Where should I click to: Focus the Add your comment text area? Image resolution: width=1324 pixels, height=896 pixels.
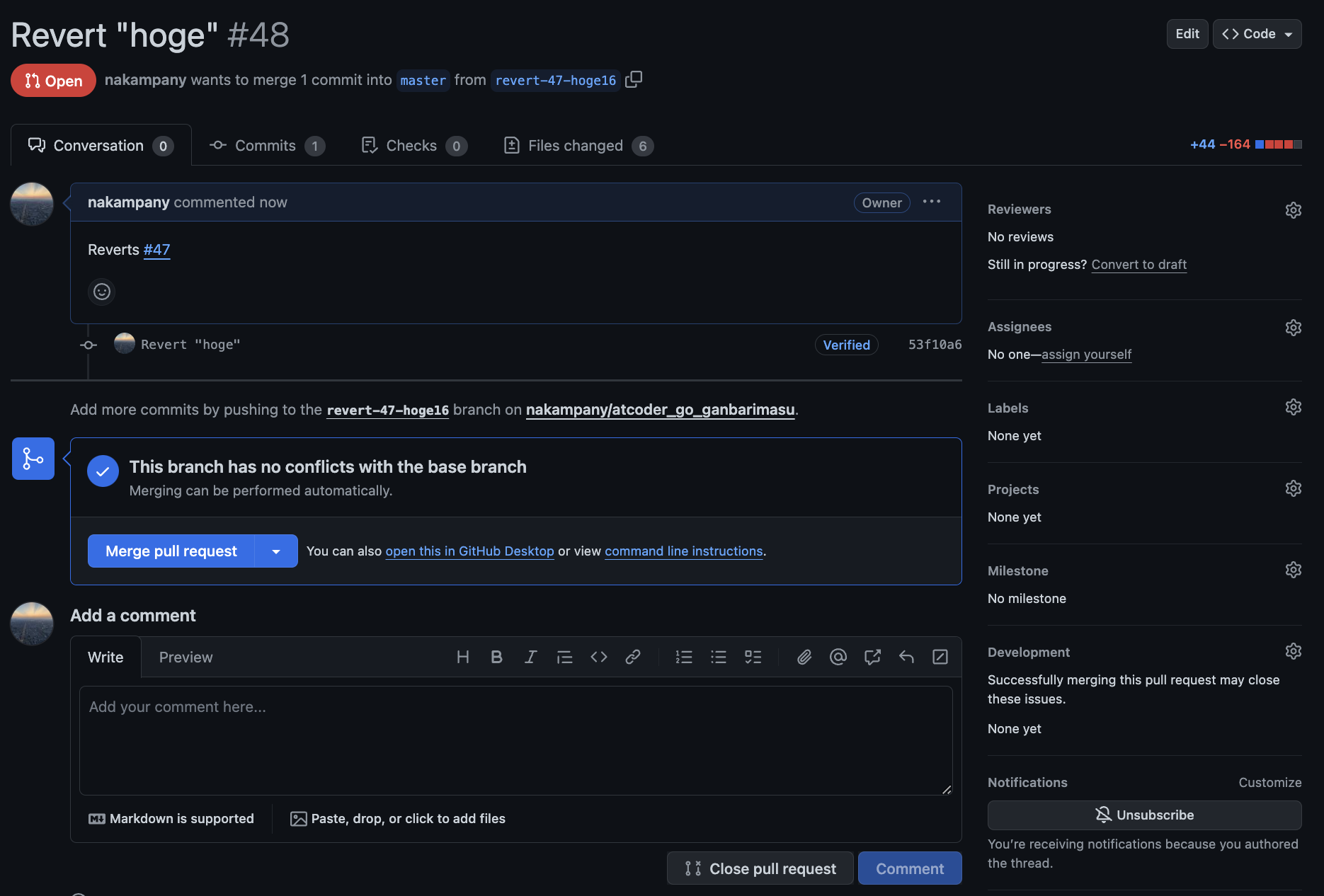pyautogui.click(x=515, y=740)
